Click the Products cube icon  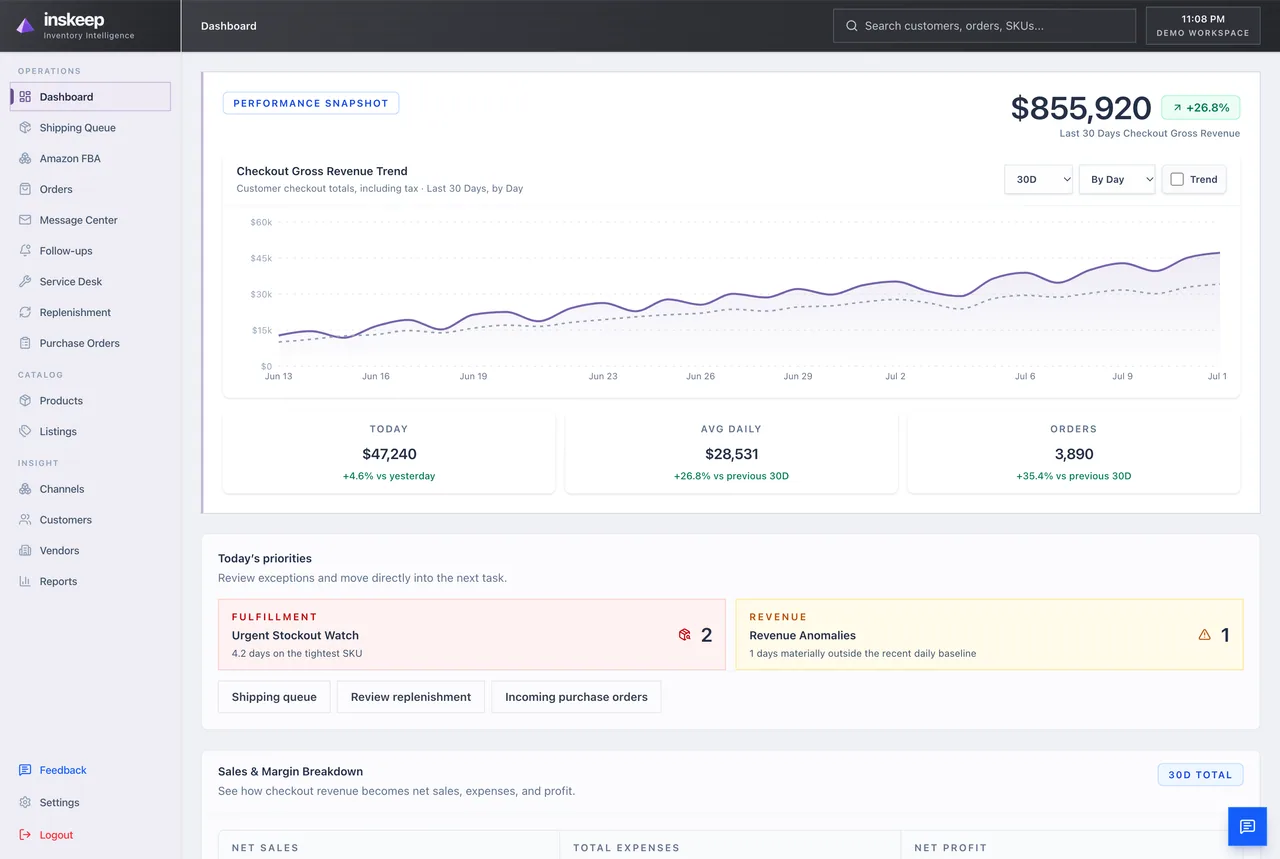[25, 401]
